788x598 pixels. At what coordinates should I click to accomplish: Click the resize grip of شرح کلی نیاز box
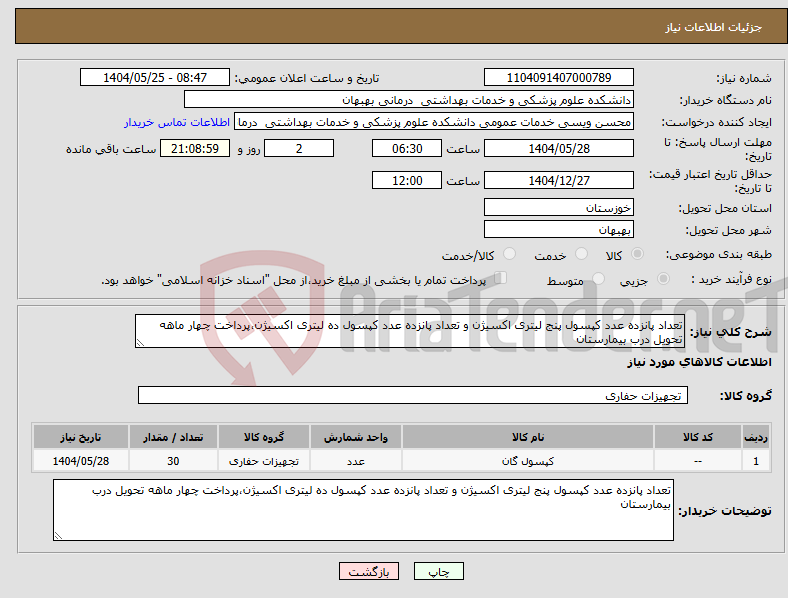point(140,343)
